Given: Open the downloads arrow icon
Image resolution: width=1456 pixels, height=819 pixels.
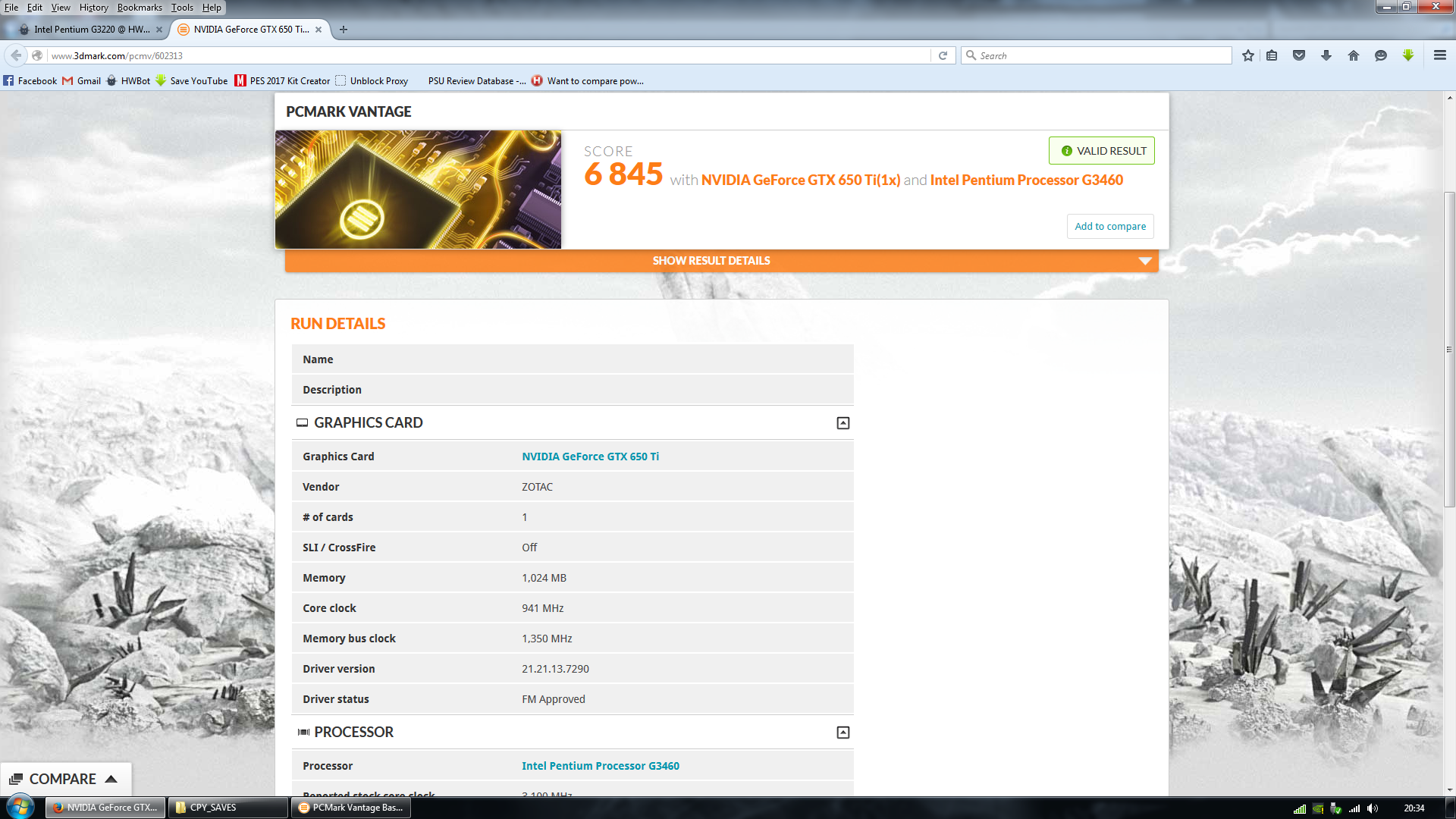Looking at the screenshot, I should pos(1326,55).
